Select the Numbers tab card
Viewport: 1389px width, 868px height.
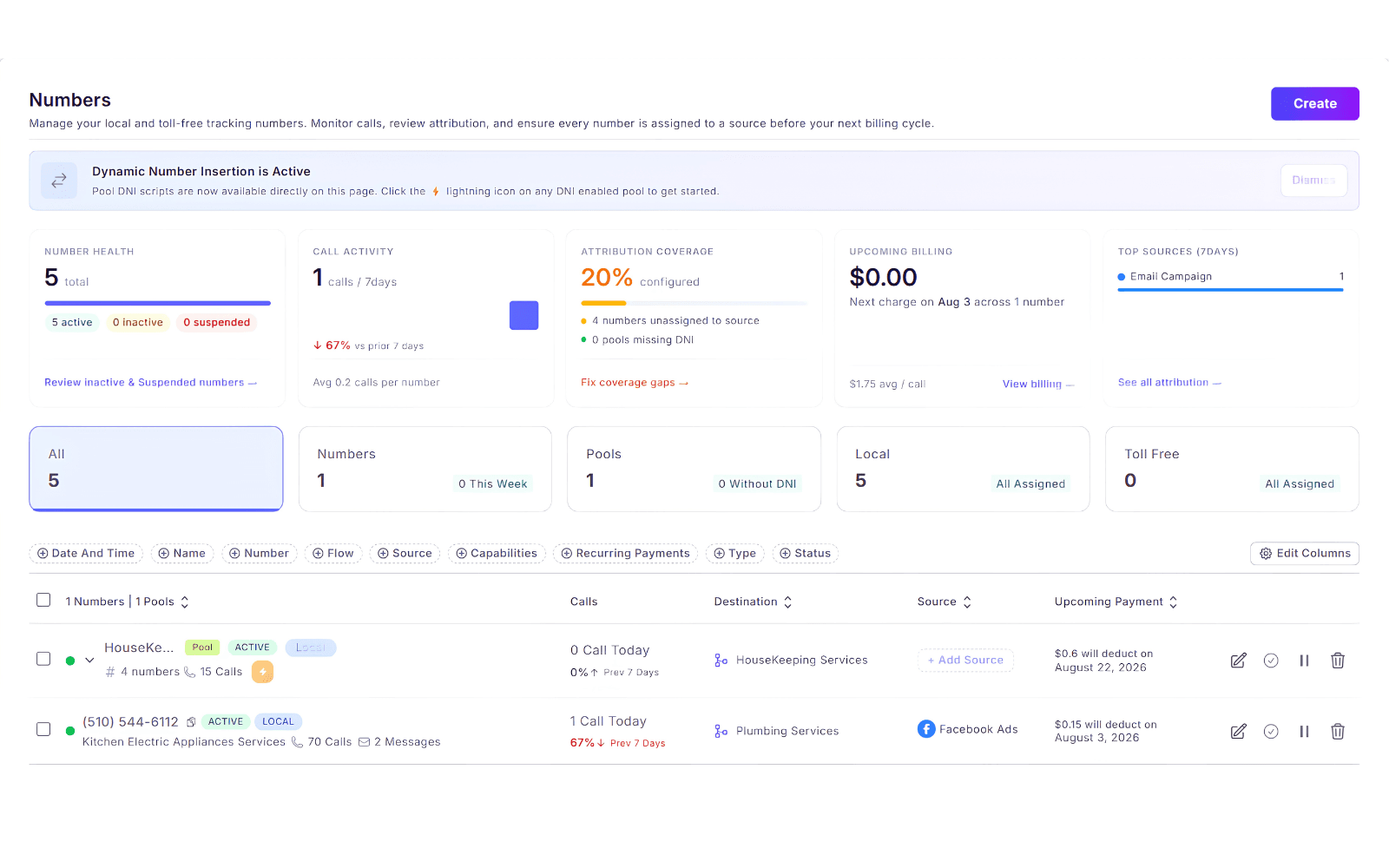click(x=425, y=469)
